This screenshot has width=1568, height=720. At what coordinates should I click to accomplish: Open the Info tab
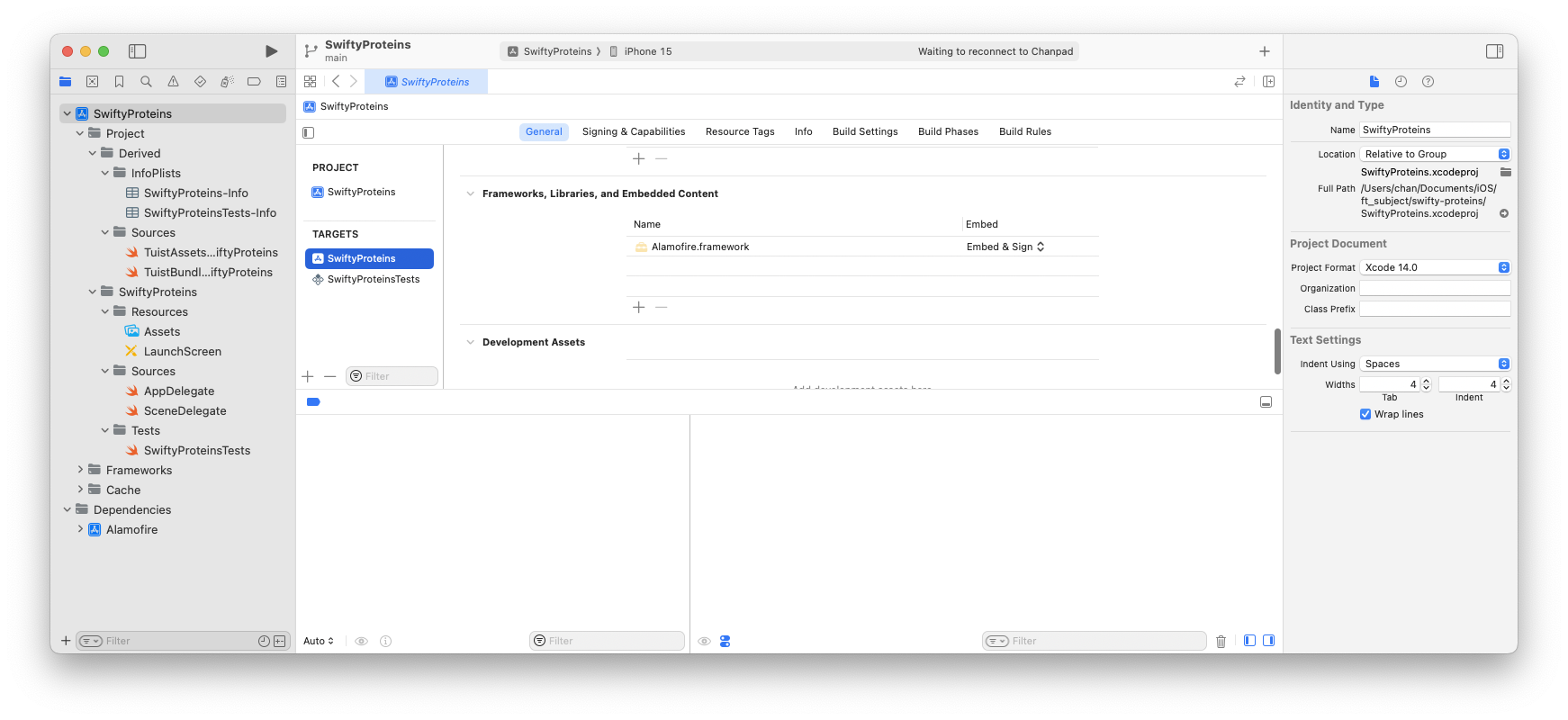(x=804, y=131)
